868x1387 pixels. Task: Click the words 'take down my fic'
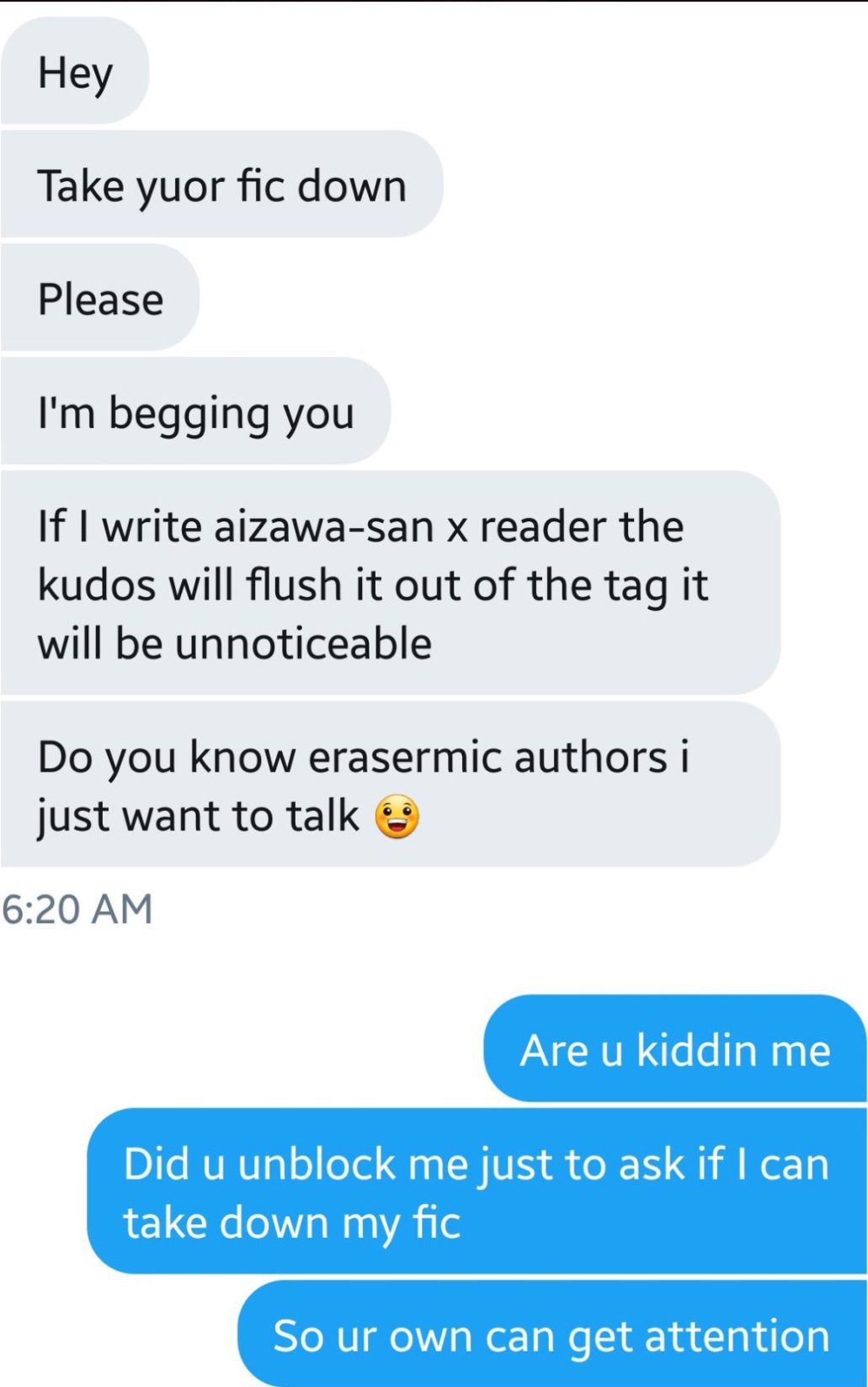[292, 1224]
